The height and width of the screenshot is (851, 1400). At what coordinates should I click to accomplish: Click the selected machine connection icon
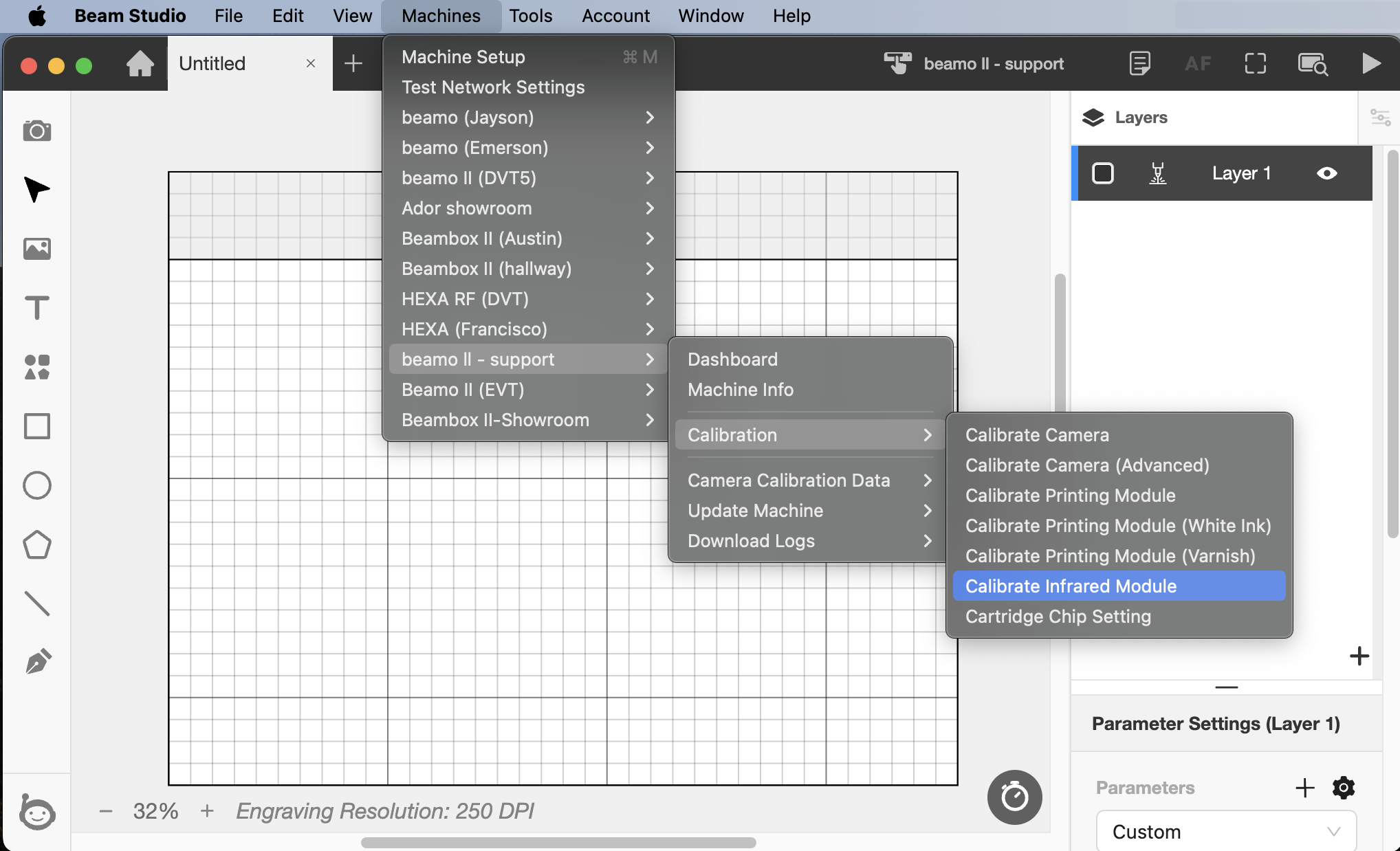coord(897,63)
